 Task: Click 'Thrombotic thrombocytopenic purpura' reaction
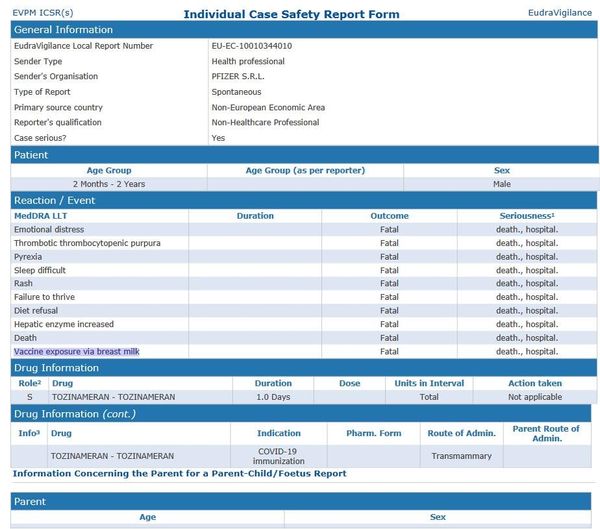click(87, 243)
